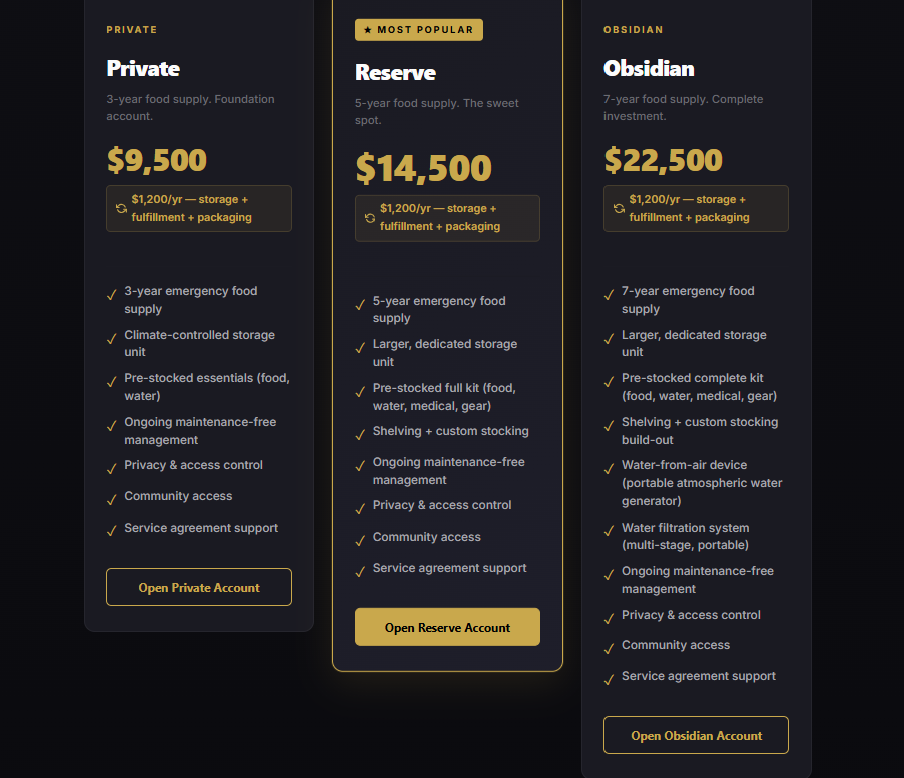Click checkmark beside Pre-stocked full kit
904x778 pixels.
coord(360,392)
